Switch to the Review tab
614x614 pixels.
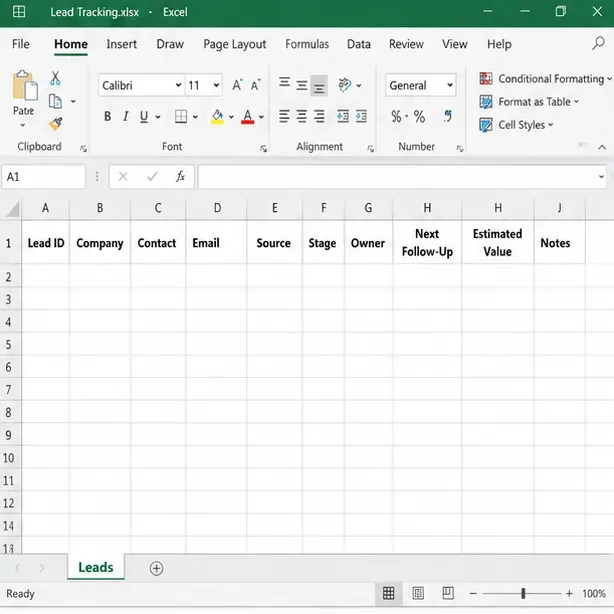[406, 44]
